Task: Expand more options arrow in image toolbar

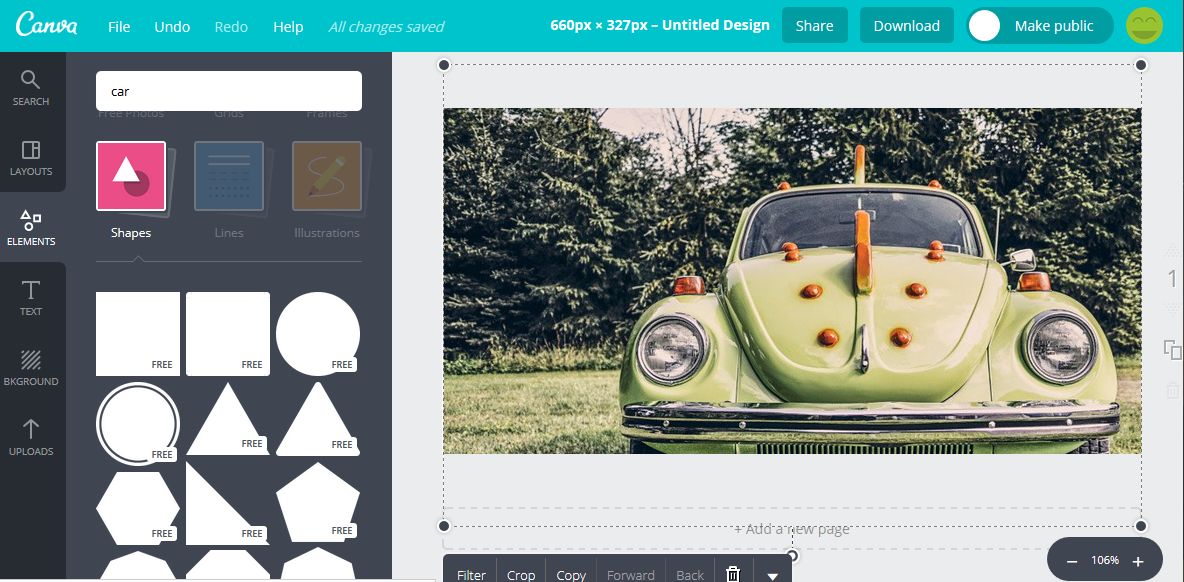Action: [x=772, y=575]
